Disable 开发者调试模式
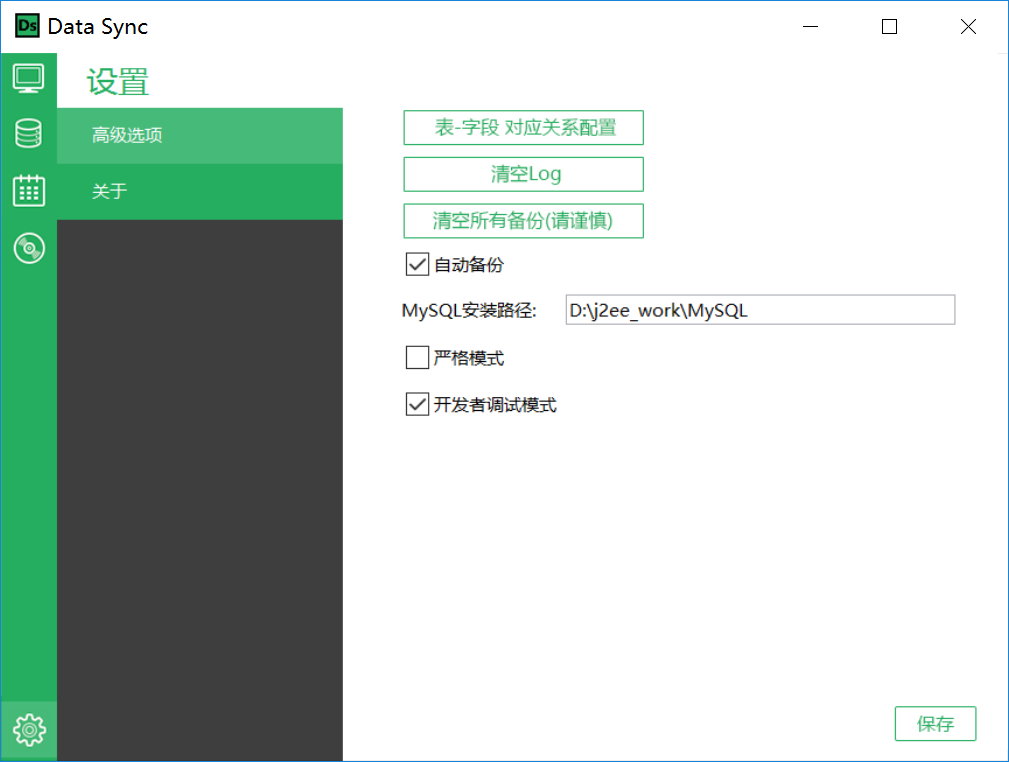The height and width of the screenshot is (762, 1009). coord(417,404)
